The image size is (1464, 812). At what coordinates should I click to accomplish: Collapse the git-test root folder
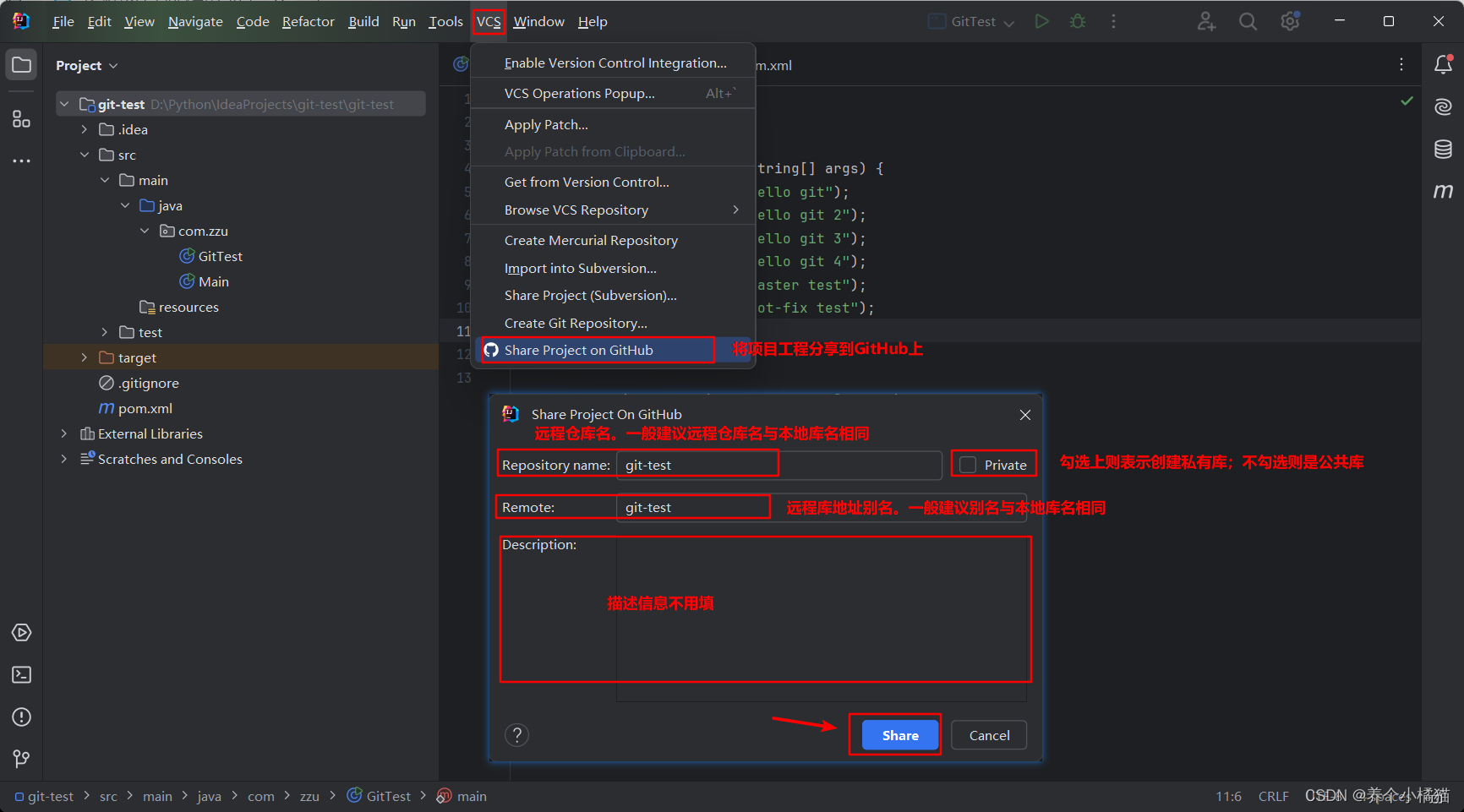(x=64, y=104)
